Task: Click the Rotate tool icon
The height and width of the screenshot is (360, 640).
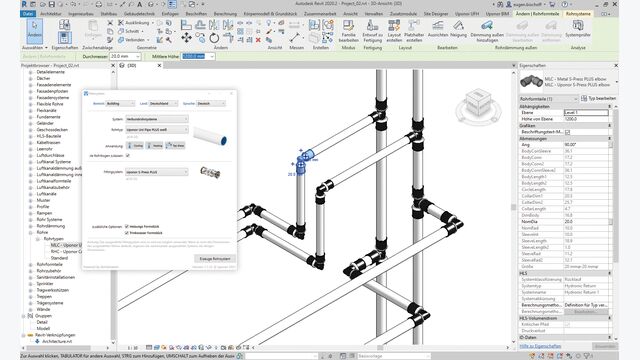Action: pyautogui.click(x=214, y=38)
